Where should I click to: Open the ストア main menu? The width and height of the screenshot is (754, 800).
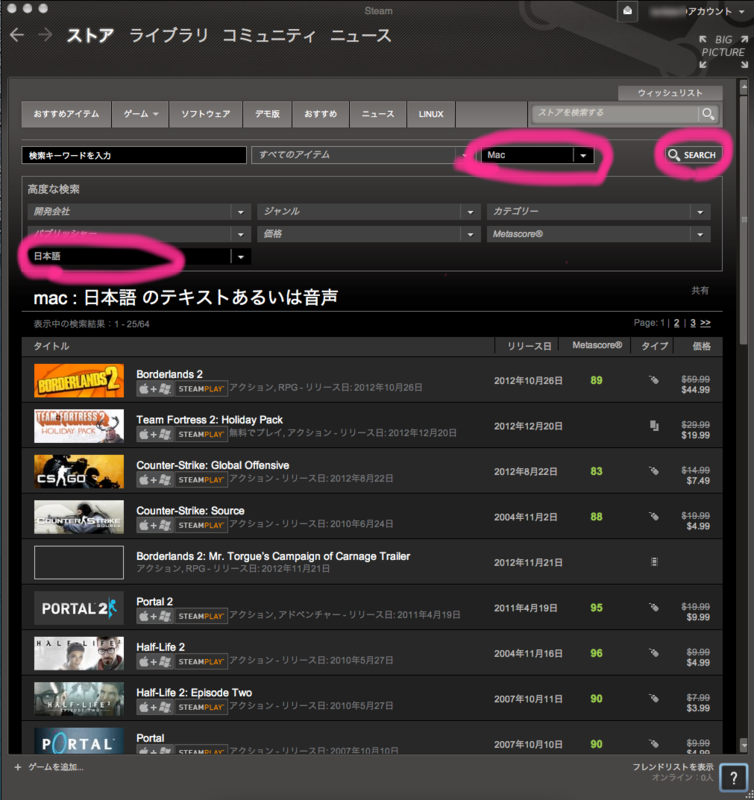pos(90,35)
